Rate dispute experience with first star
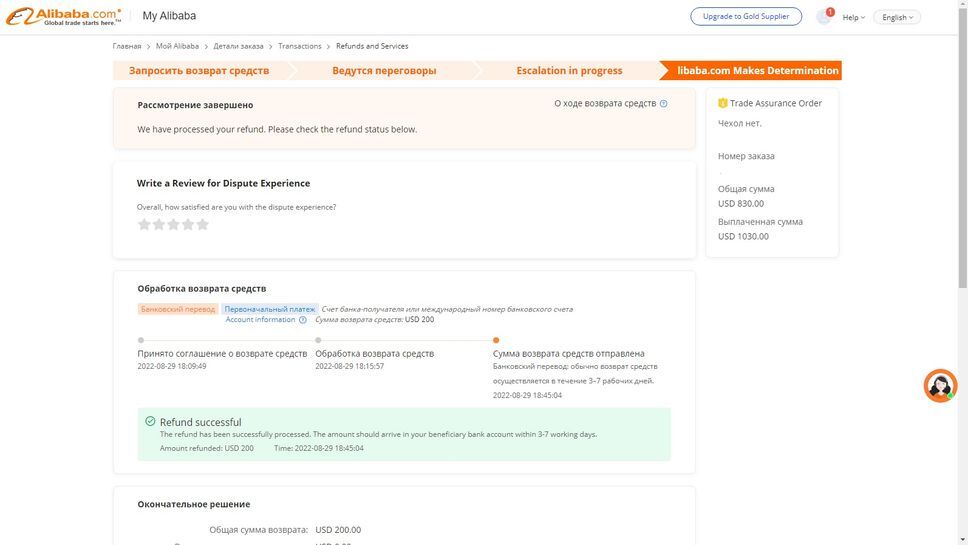968x545 pixels. tap(144, 225)
